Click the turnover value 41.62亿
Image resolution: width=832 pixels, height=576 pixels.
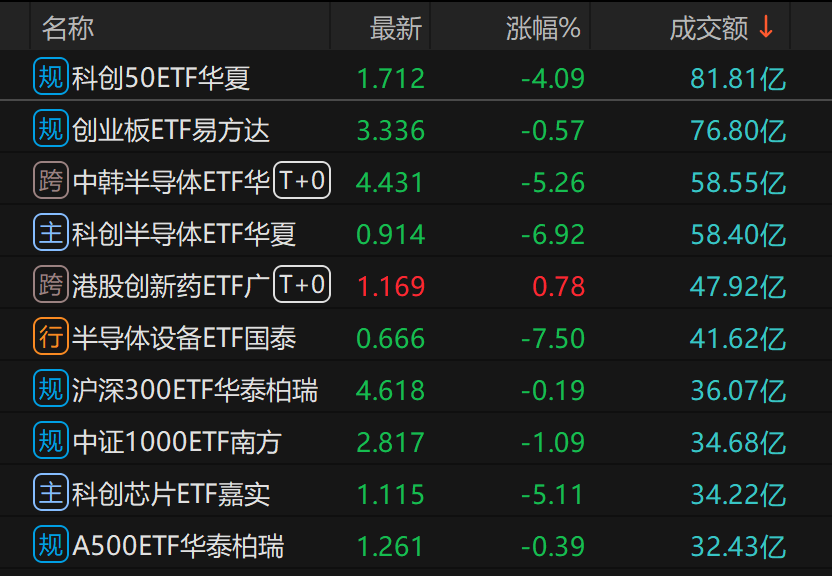pos(738,338)
